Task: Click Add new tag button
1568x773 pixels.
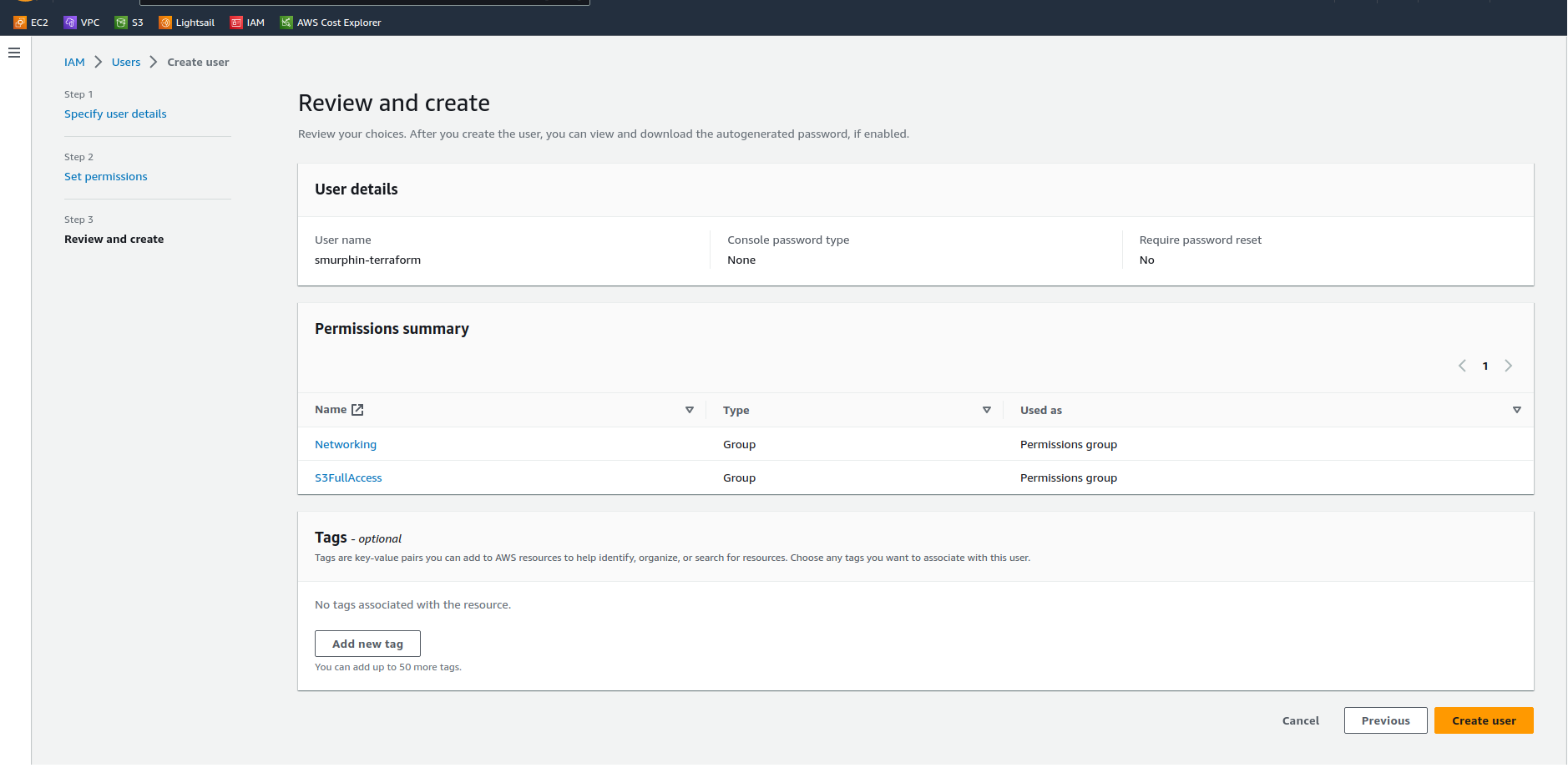Action: pos(367,644)
